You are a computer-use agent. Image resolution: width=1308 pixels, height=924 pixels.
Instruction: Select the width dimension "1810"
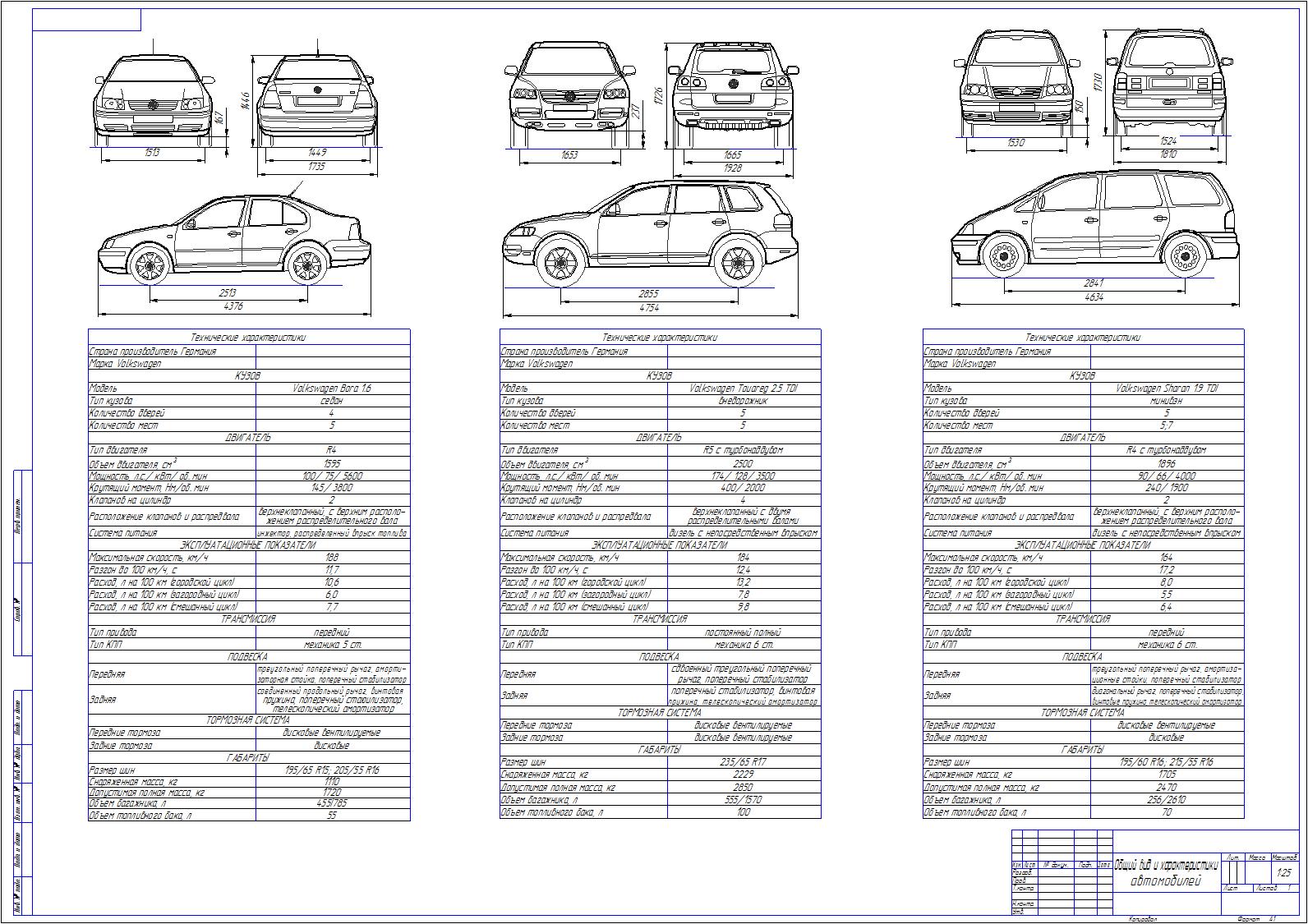click(x=1169, y=154)
